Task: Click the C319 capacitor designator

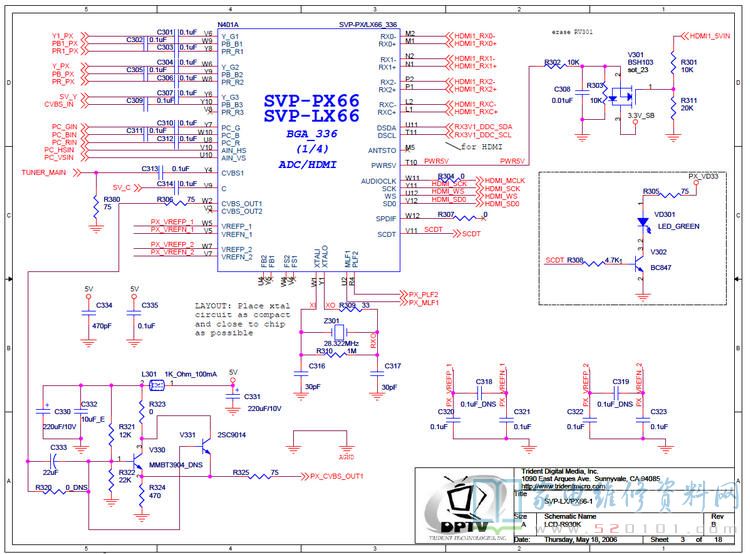Action: tap(620, 382)
